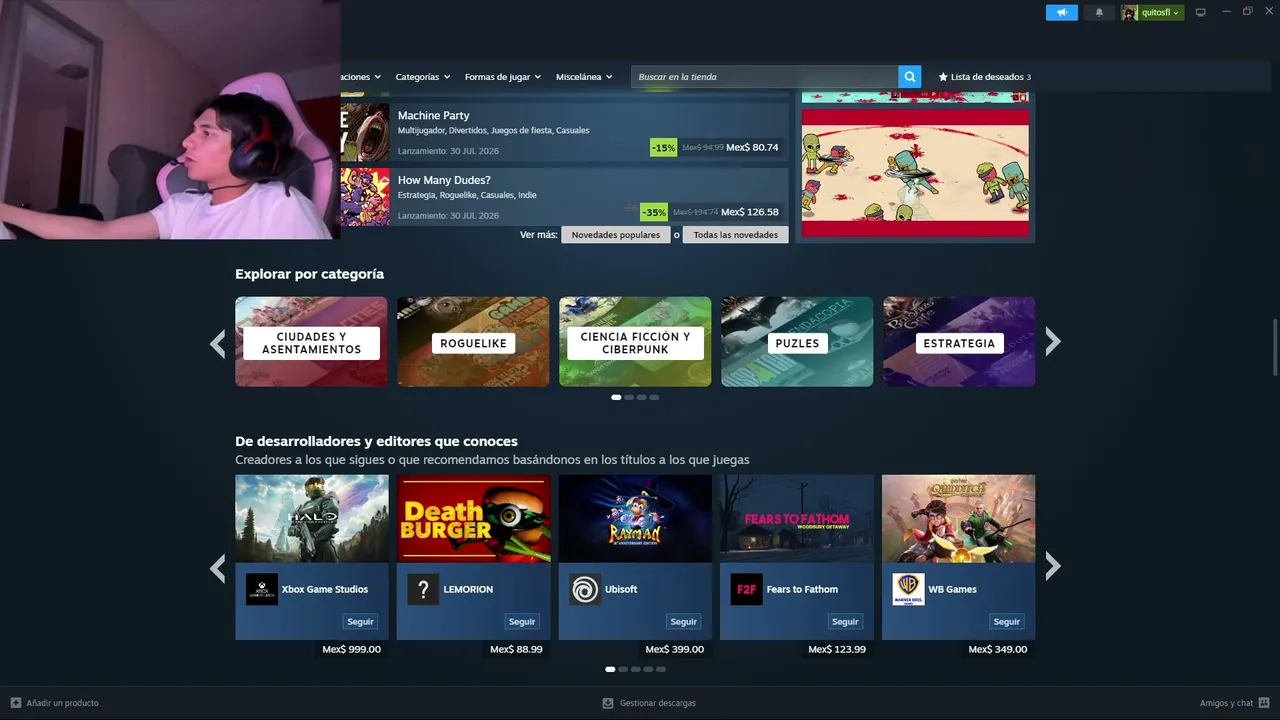Follow Fears to Fathom with Seguir
The image size is (1280, 720).
pos(845,622)
